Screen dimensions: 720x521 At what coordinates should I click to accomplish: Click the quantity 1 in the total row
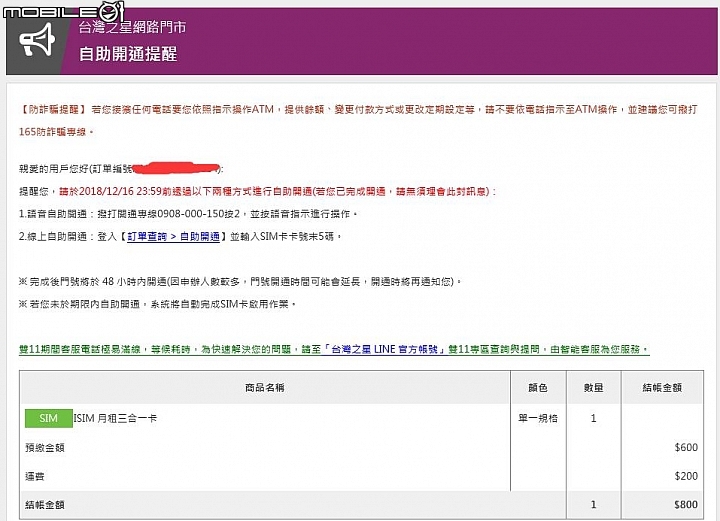click(x=593, y=505)
